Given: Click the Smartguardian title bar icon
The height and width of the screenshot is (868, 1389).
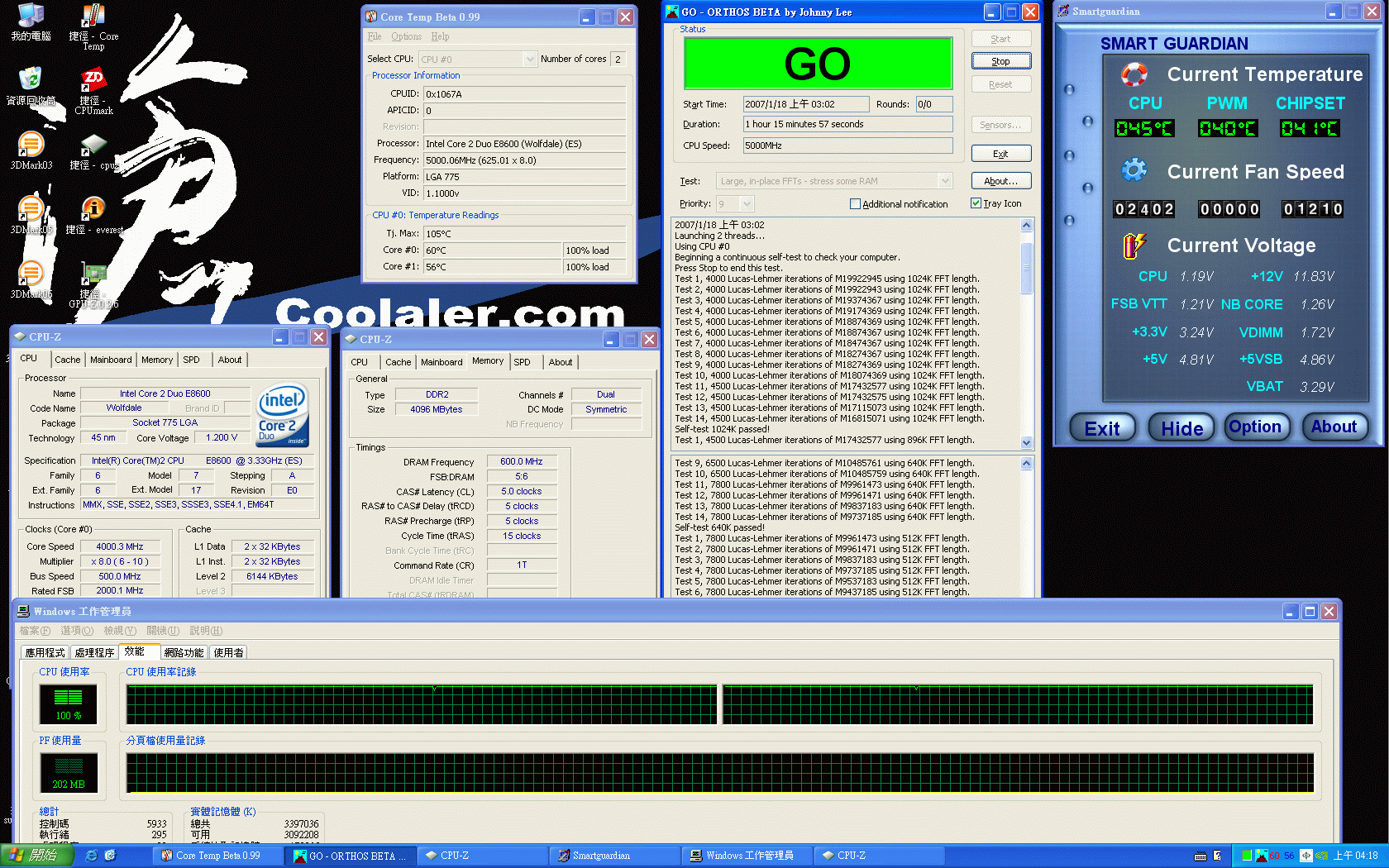Looking at the screenshot, I should (x=1063, y=11).
